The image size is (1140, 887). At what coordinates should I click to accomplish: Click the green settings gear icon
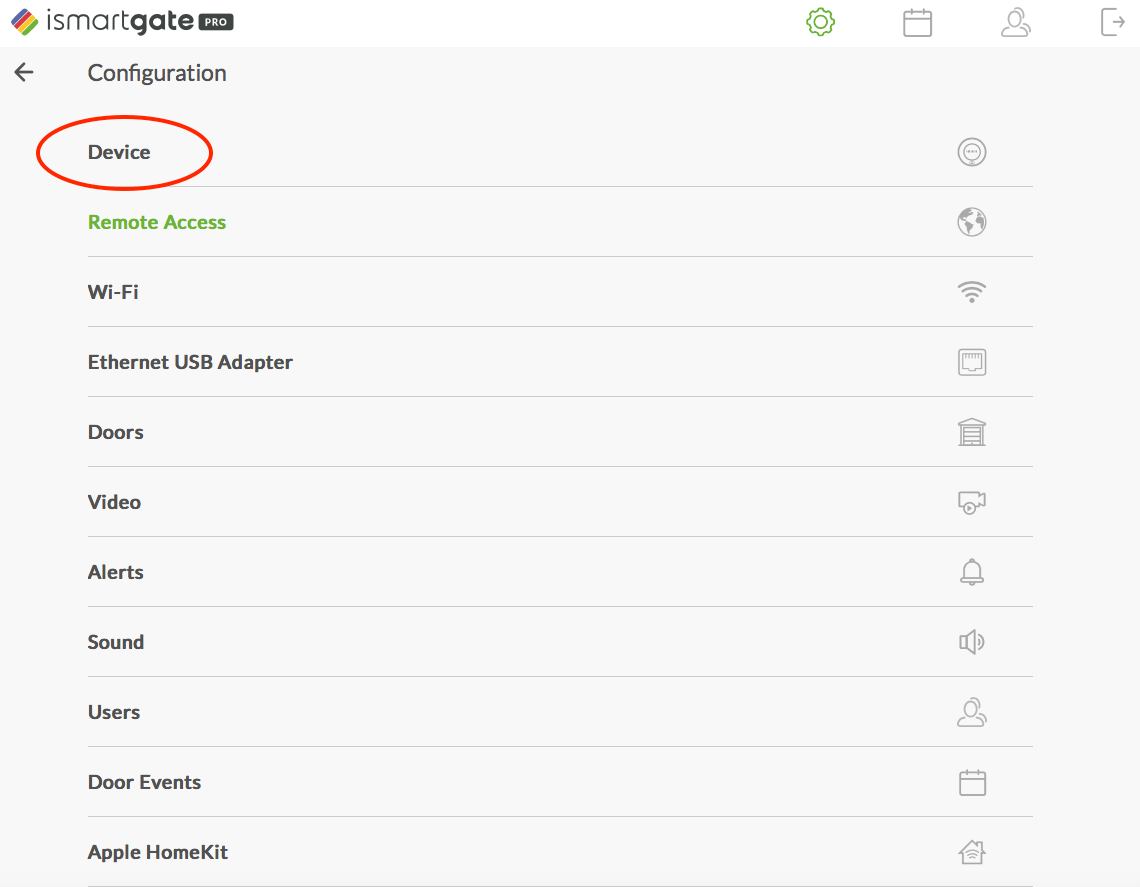(x=820, y=22)
